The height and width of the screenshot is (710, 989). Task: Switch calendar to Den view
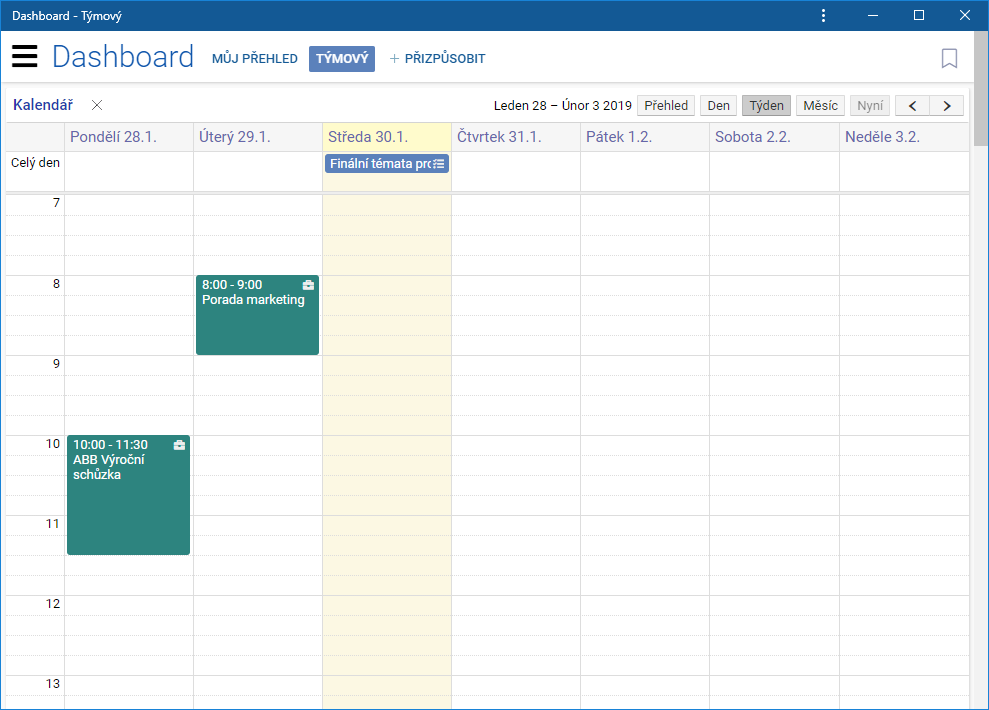click(718, 106)
